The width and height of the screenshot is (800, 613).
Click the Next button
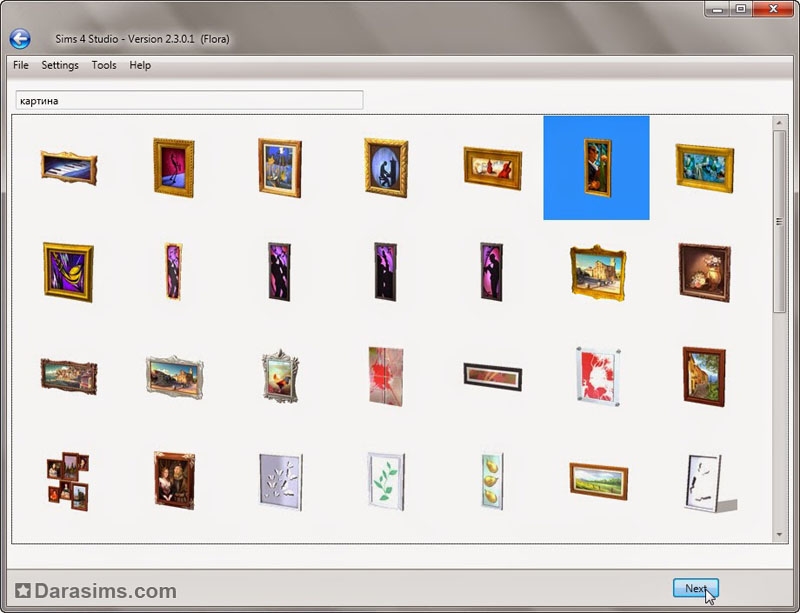coord(695,588)
